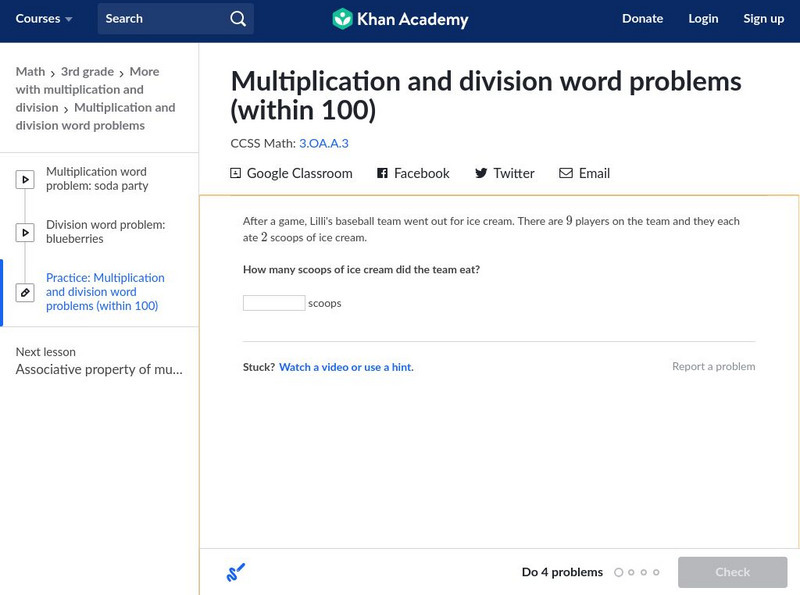Click the Email envelope icon

(566, 173)
